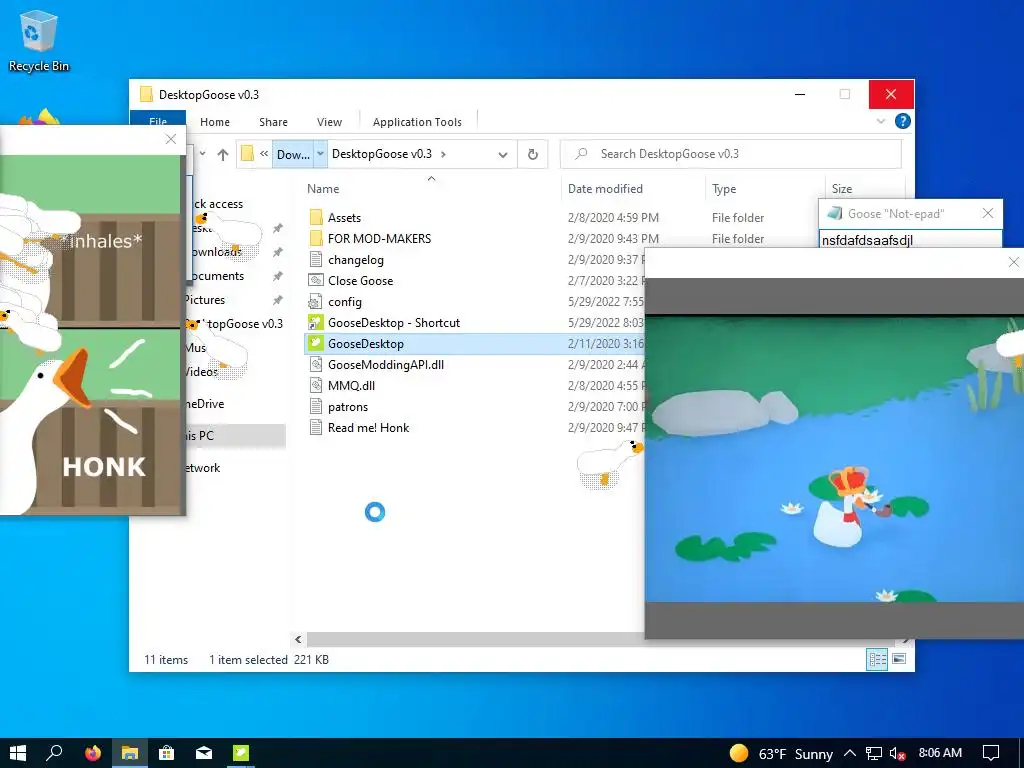1024x768 pixels.
Task: Expand the Dow... breadcrumb dropdown arrow
Action: [x=321, y=154]
